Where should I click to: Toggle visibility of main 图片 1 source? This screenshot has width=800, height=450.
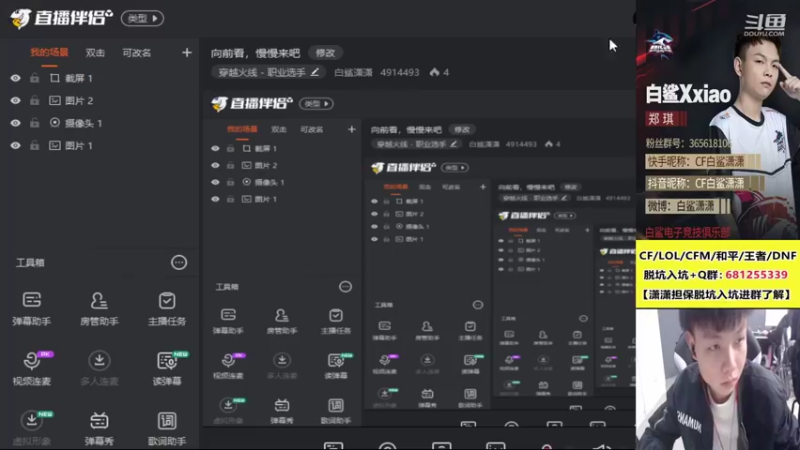point(16,145)
